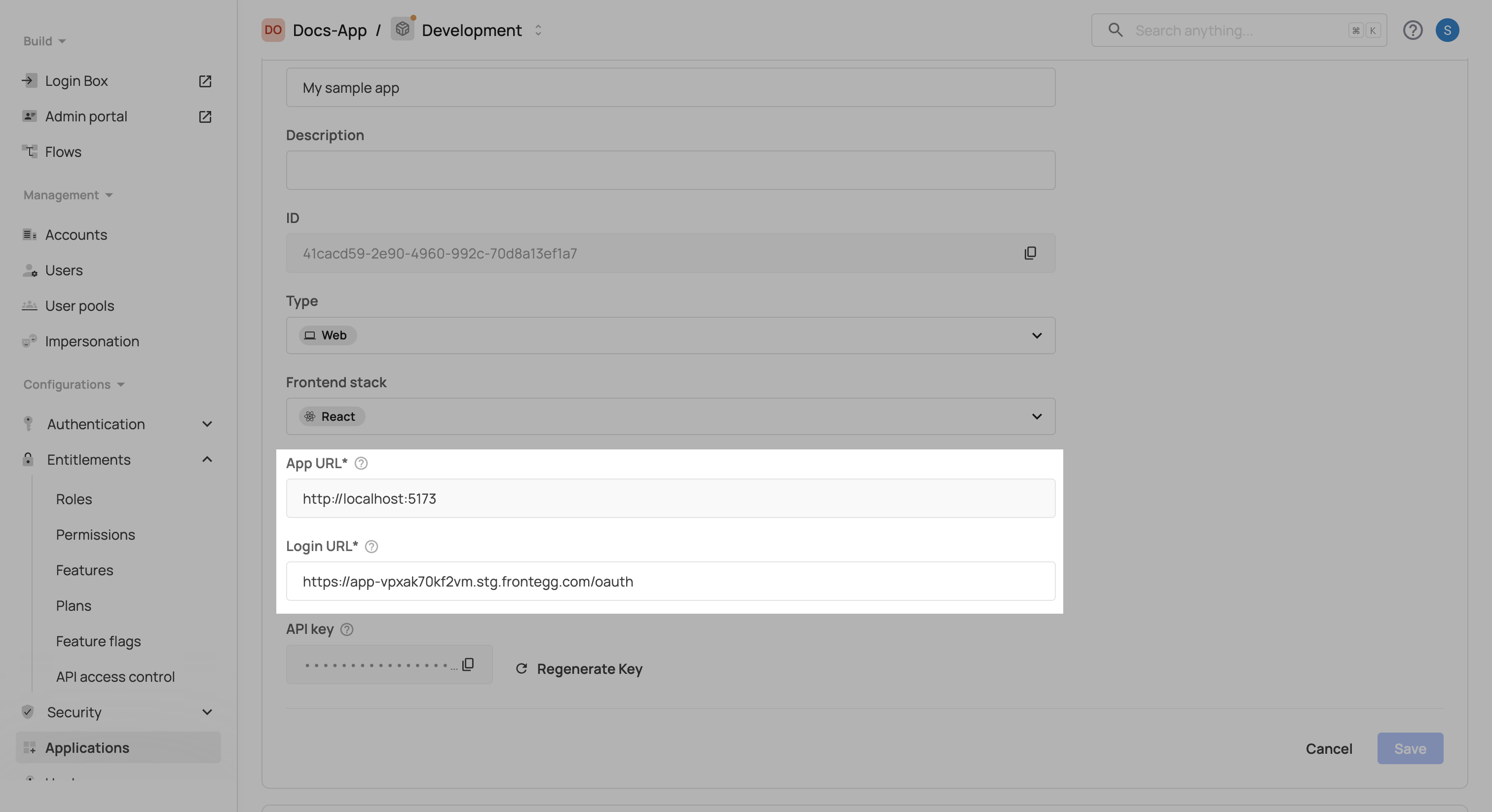Open Admin portal external link
Viewport: 1492px width, 812px height.
click(205, 116)
